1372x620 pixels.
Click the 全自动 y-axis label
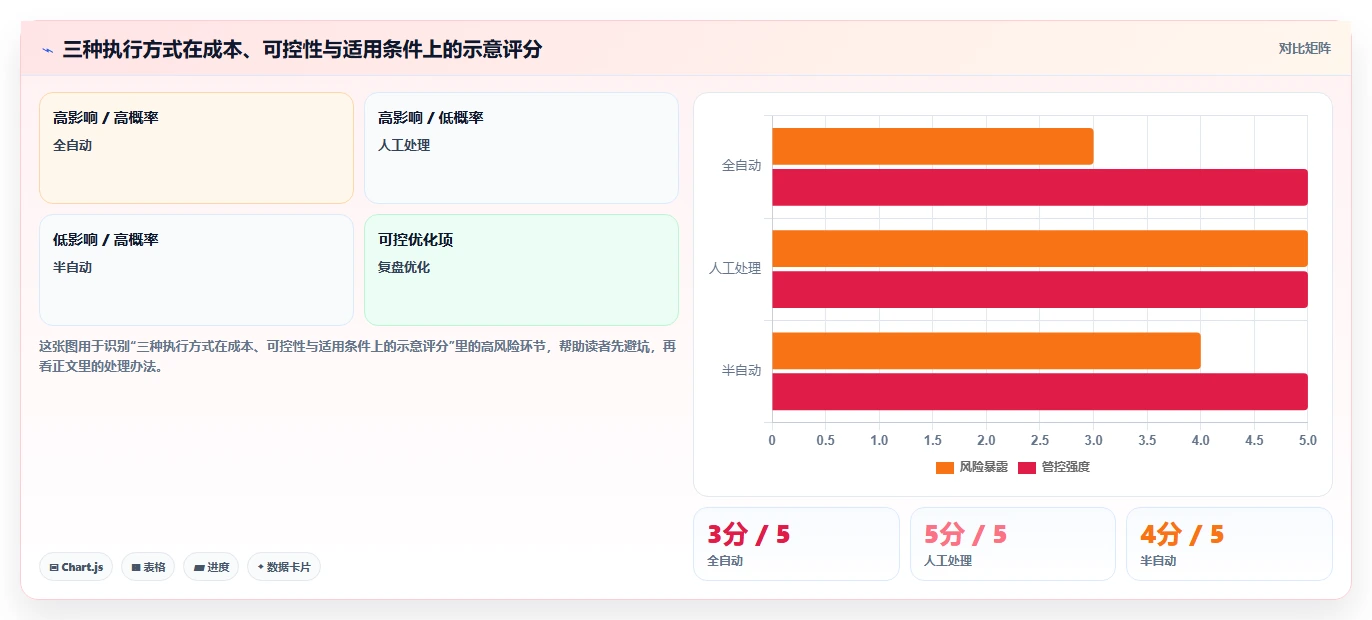tap(741, 166)
